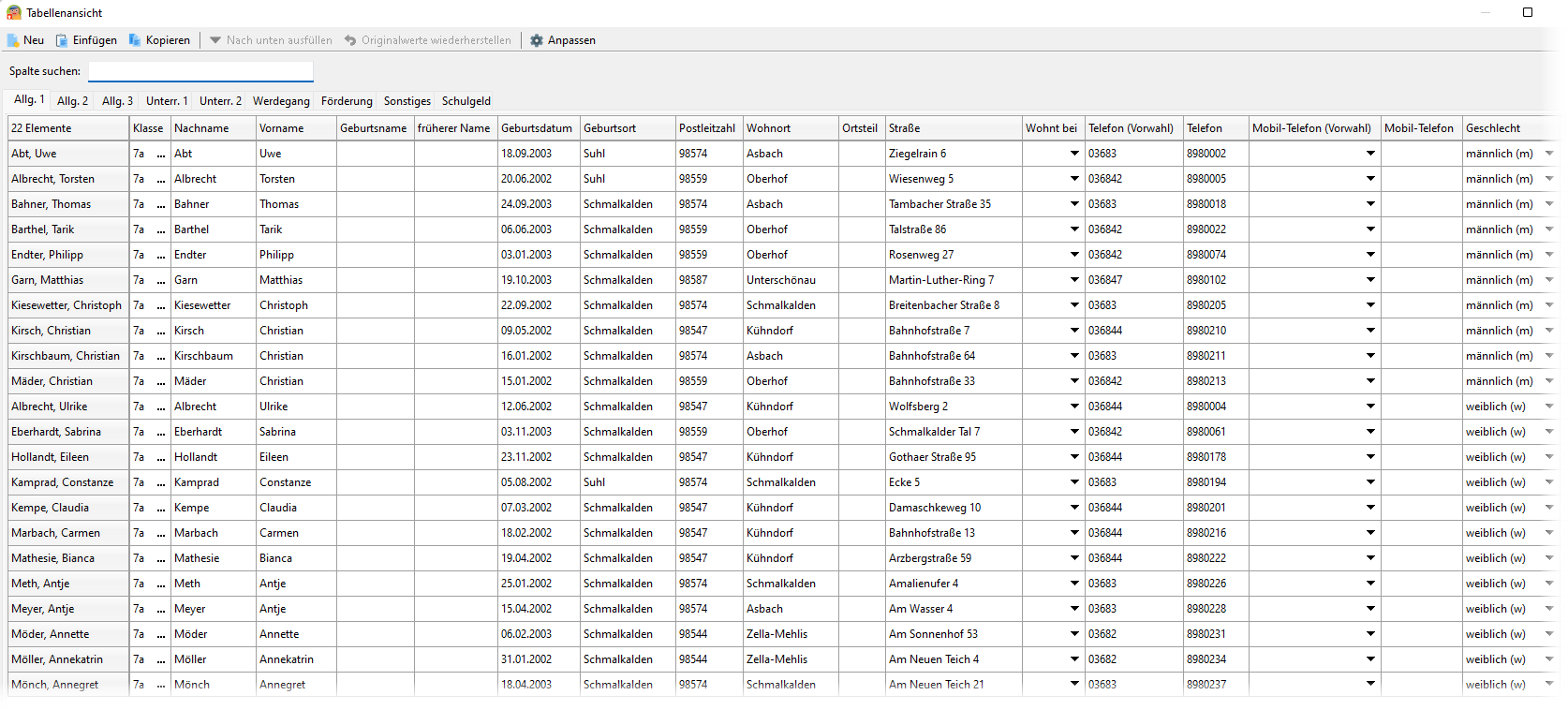Viewport: 1568px width, 710px height.
Task: Select the Sonstiges tab
Action: click(x=407, y=101)
